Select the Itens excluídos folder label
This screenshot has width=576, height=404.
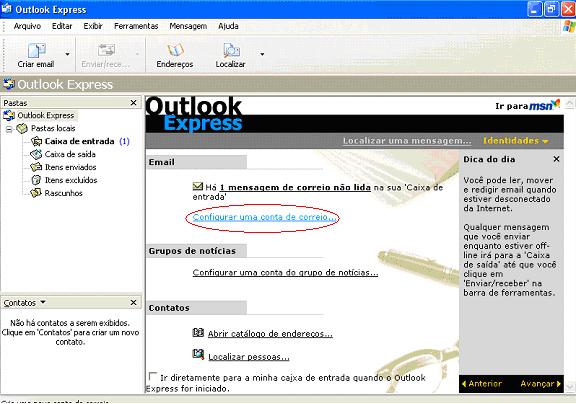(71, 180)
